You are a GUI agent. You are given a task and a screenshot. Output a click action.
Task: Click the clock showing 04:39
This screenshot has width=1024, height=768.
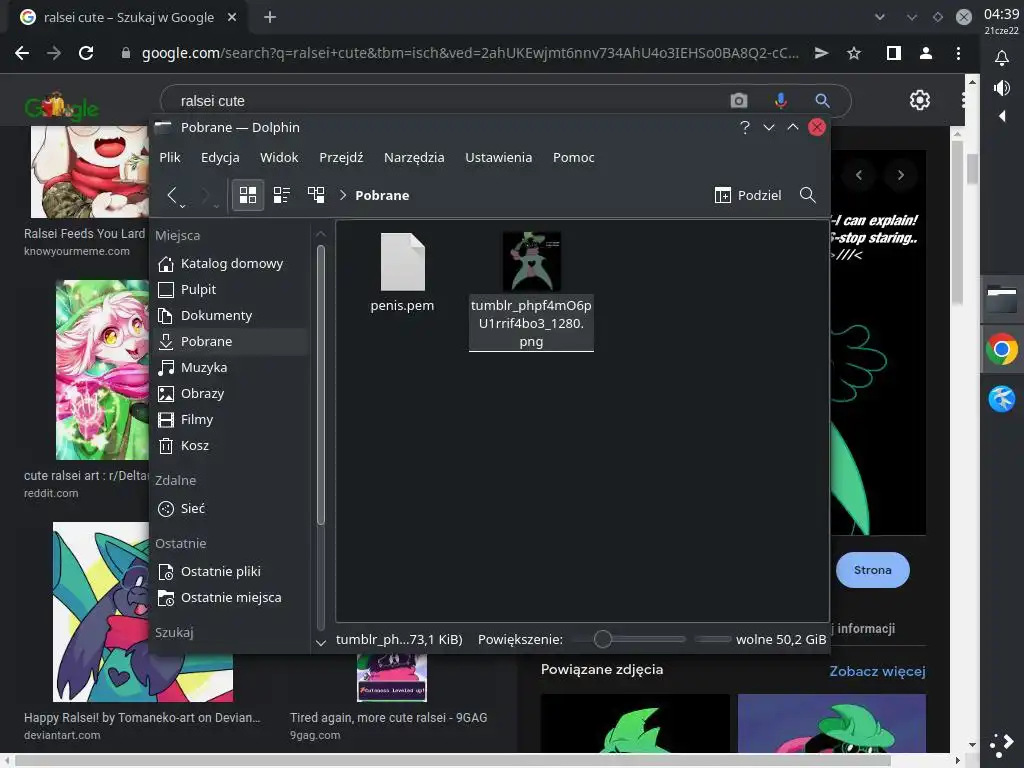[x=1001, y=14]
